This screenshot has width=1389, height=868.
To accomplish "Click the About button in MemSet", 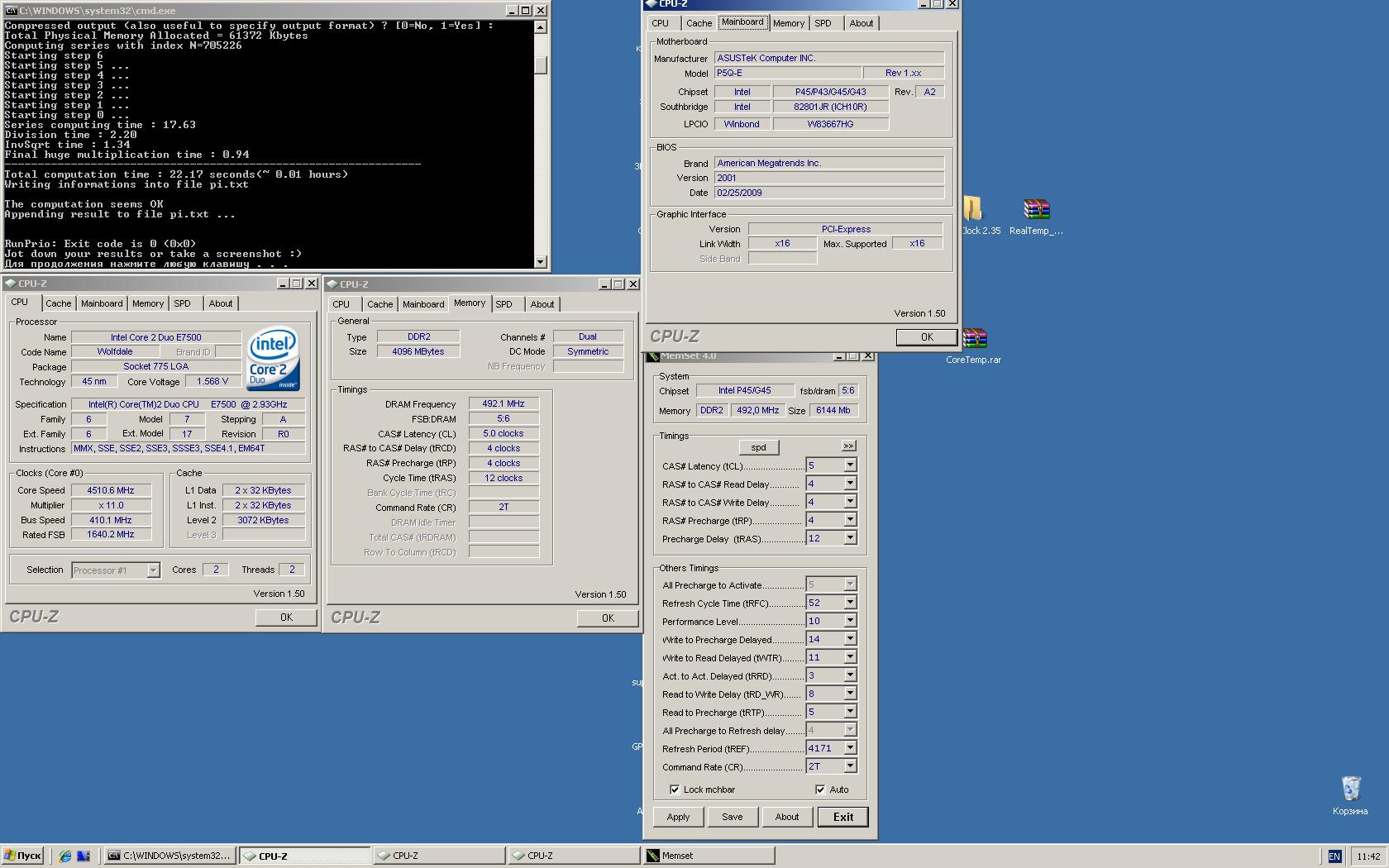I will click(x=786, y=817).
